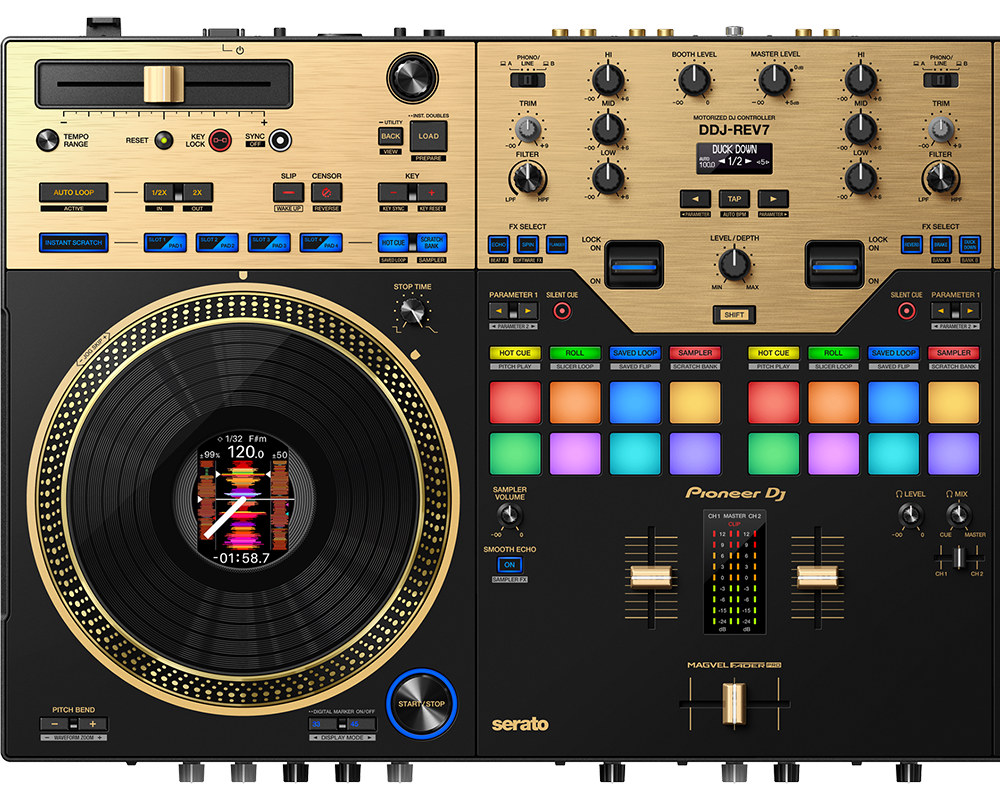The image size is (1000, 800).
Task: Click the left deck SILENT CUE button
Action: (562, 311)
